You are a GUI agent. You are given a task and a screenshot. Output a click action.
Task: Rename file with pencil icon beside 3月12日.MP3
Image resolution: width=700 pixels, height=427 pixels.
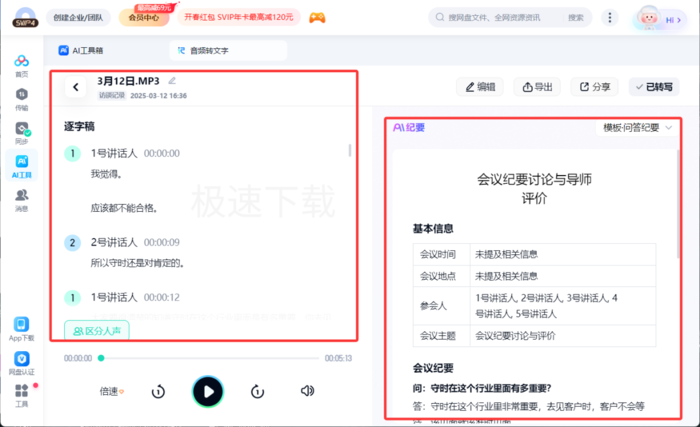[172, 81]
